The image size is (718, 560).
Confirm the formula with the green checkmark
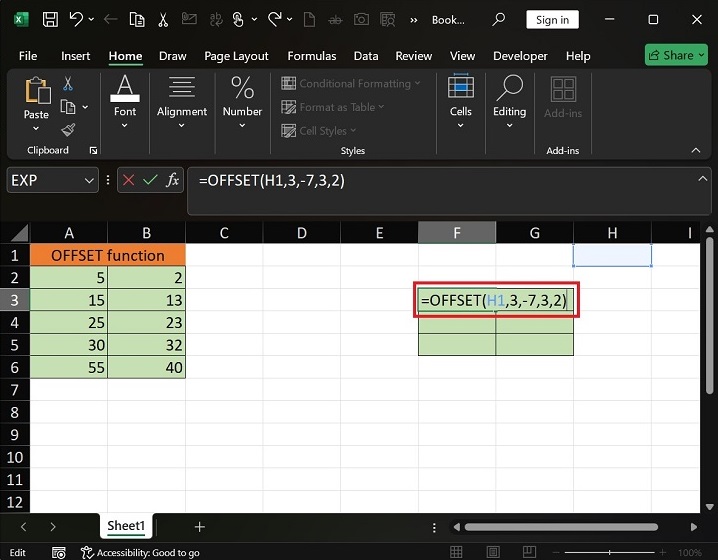tap(150, 180)
